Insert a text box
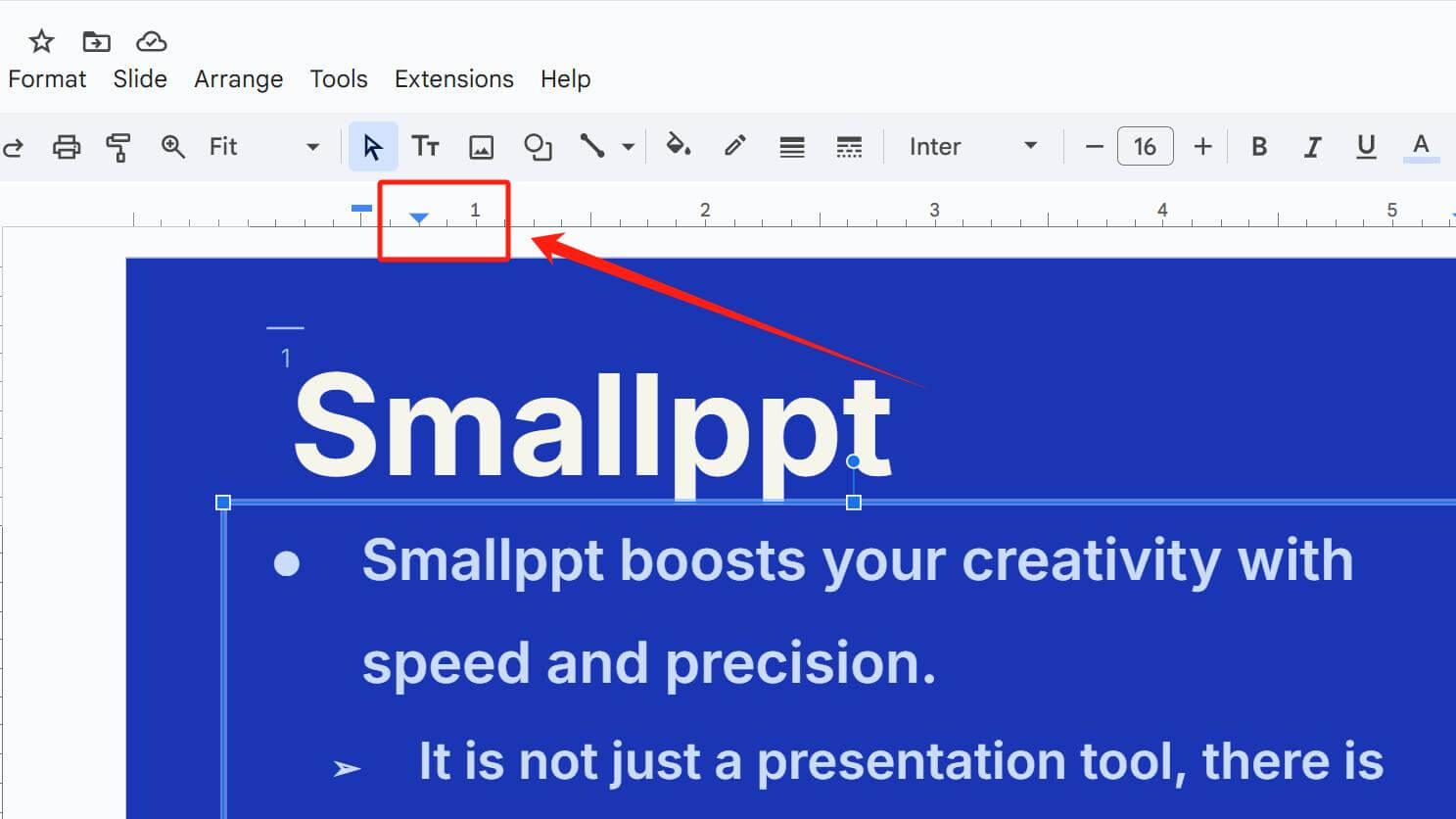 point(425,147)
